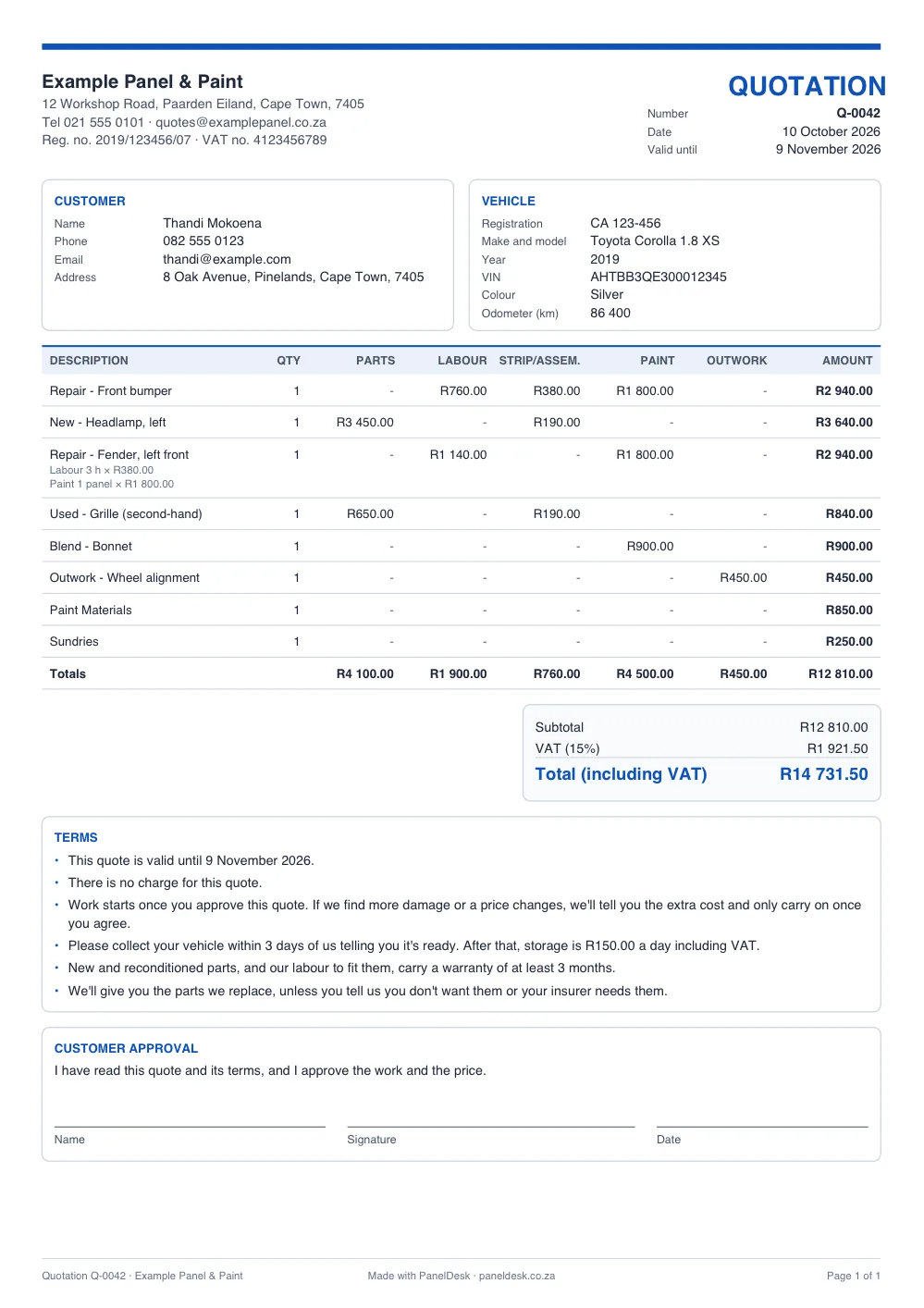The image size is (924, 1308).
Task: Click the registration CA 123-456
Action: [x=625, y=223]
